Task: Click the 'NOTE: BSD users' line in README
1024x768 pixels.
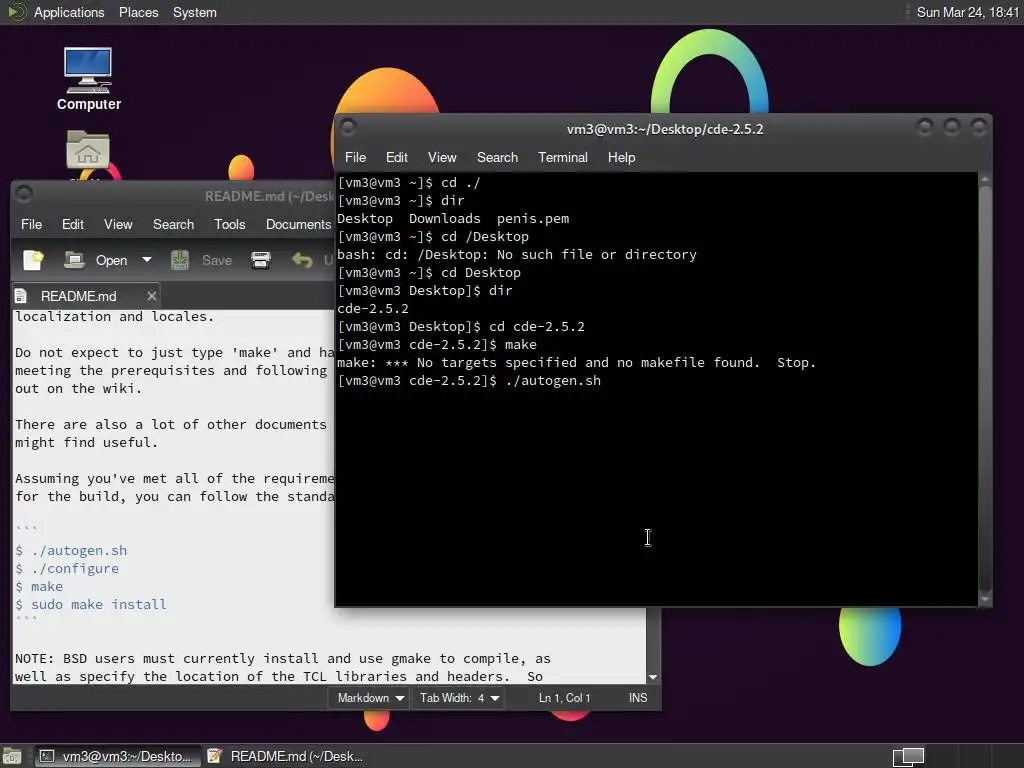Action: point(283,659)
